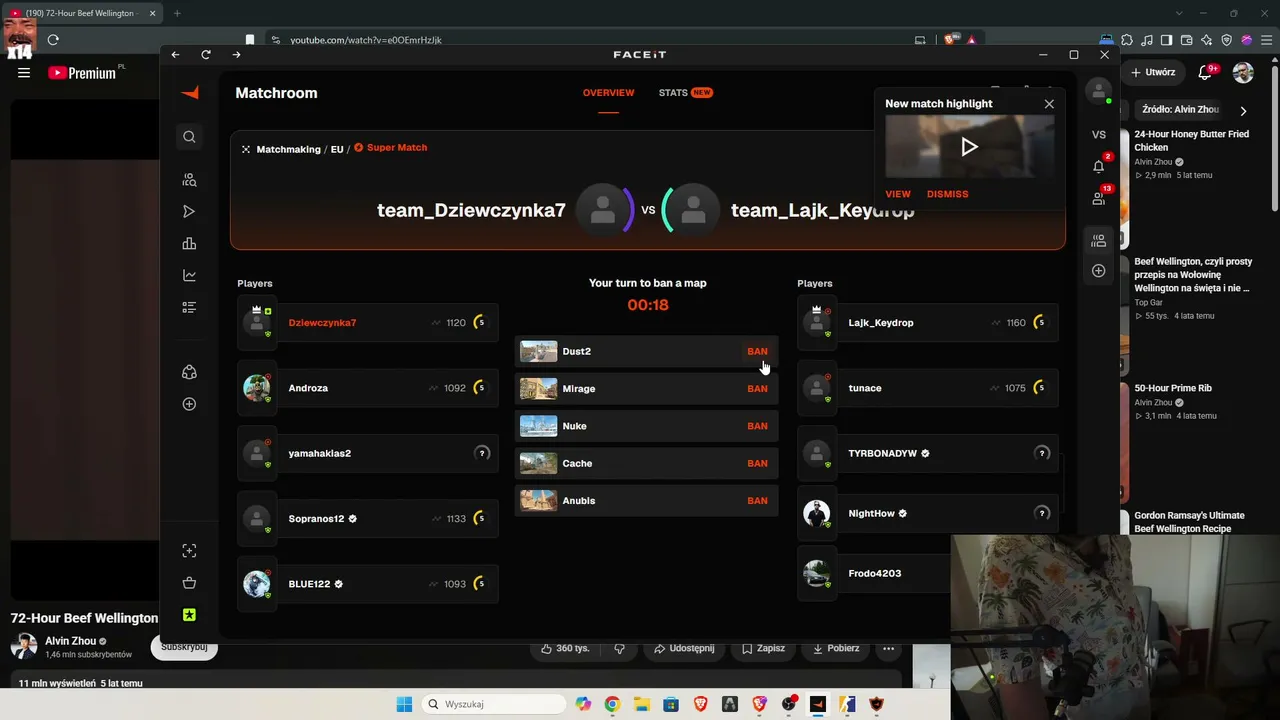
Task: Click the Pobierz download button
Action: (835, 648)
